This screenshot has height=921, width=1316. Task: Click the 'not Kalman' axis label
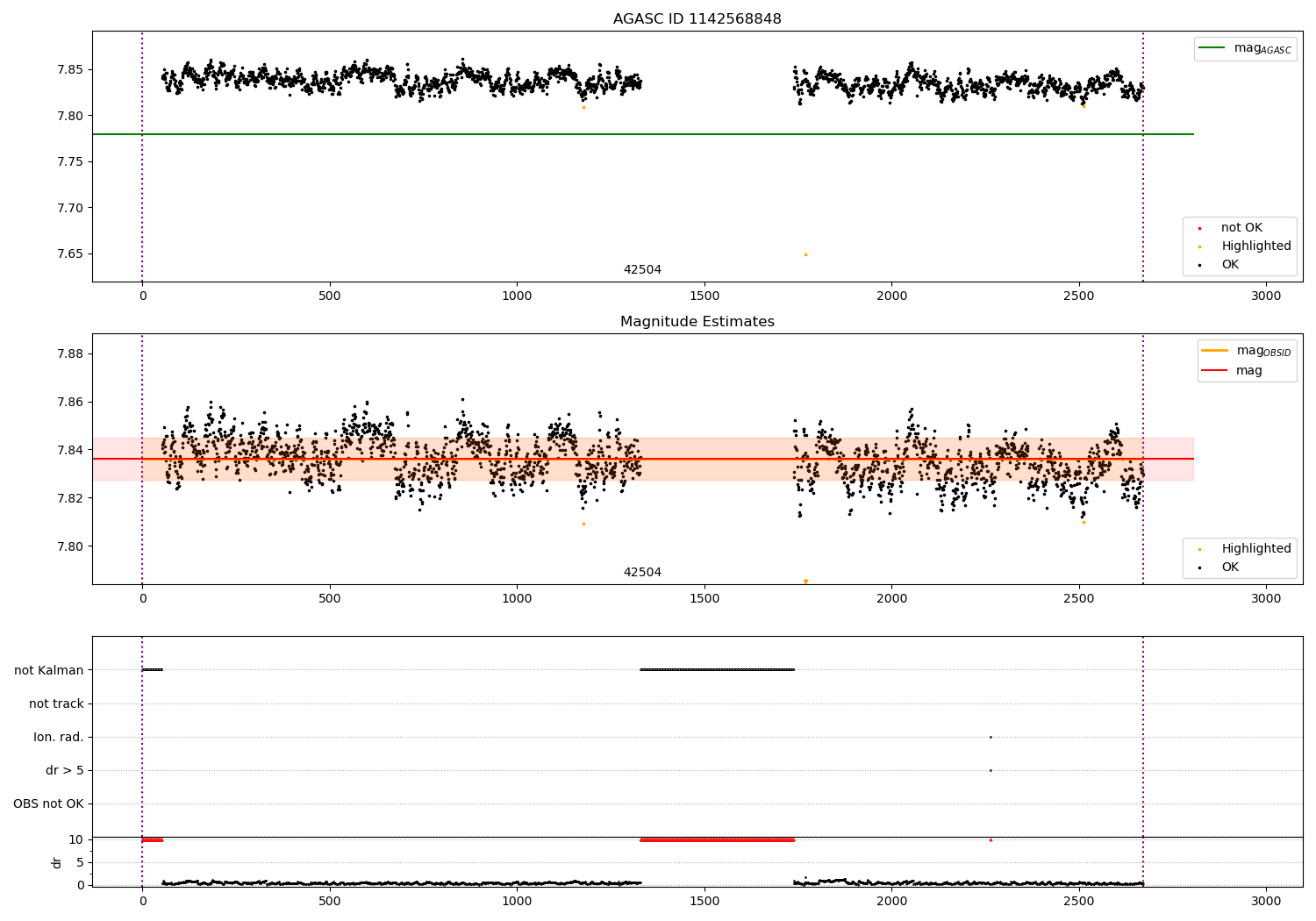49,670
